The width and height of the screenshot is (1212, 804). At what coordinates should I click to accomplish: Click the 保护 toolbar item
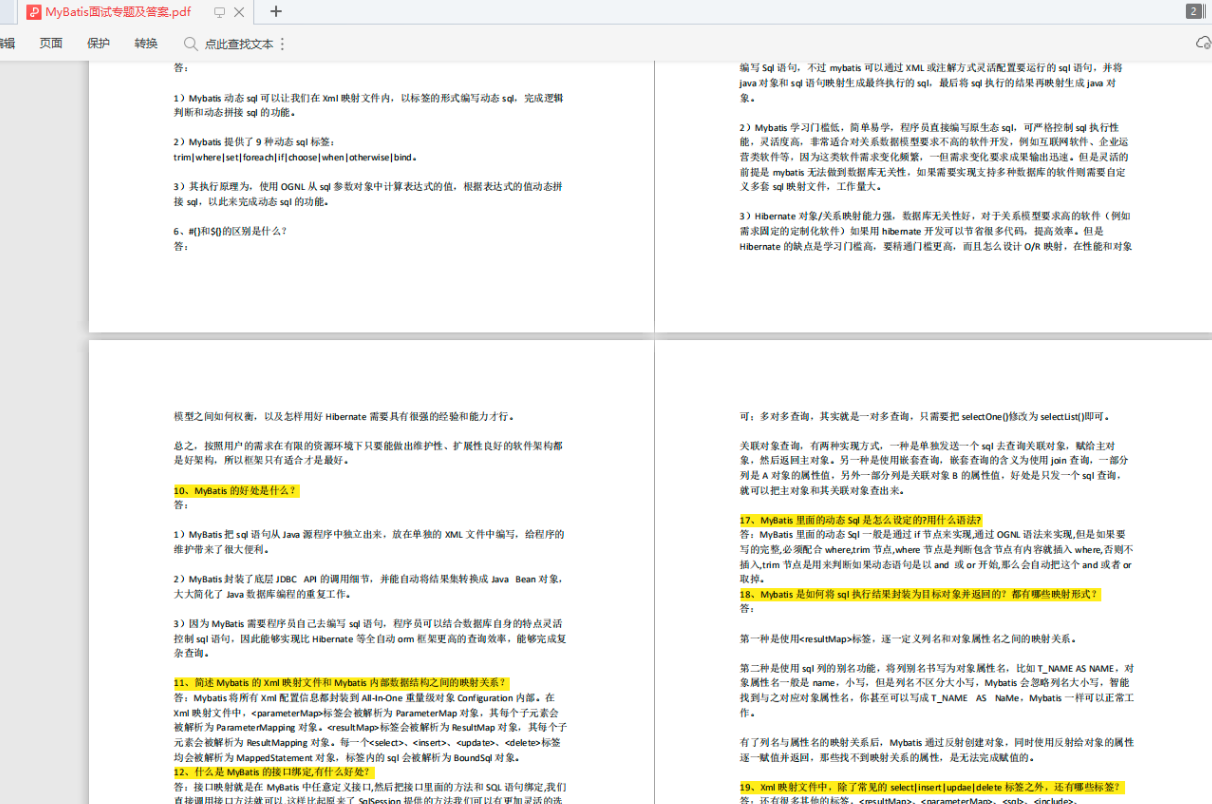point(97,43)
